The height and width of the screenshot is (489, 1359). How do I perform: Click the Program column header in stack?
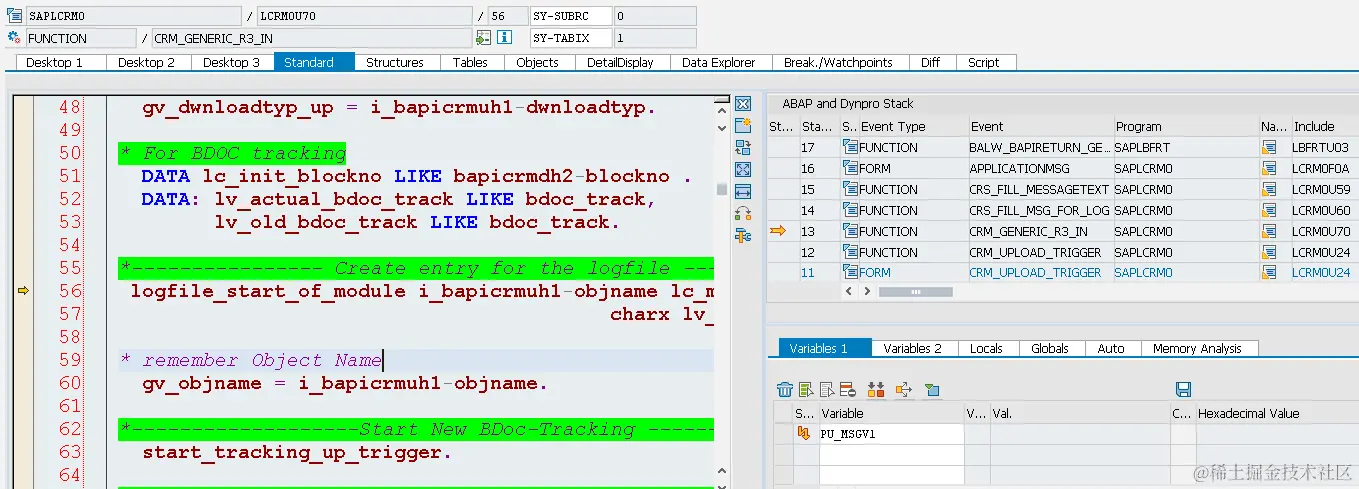pyautogui.click(x=1186, y=126)
